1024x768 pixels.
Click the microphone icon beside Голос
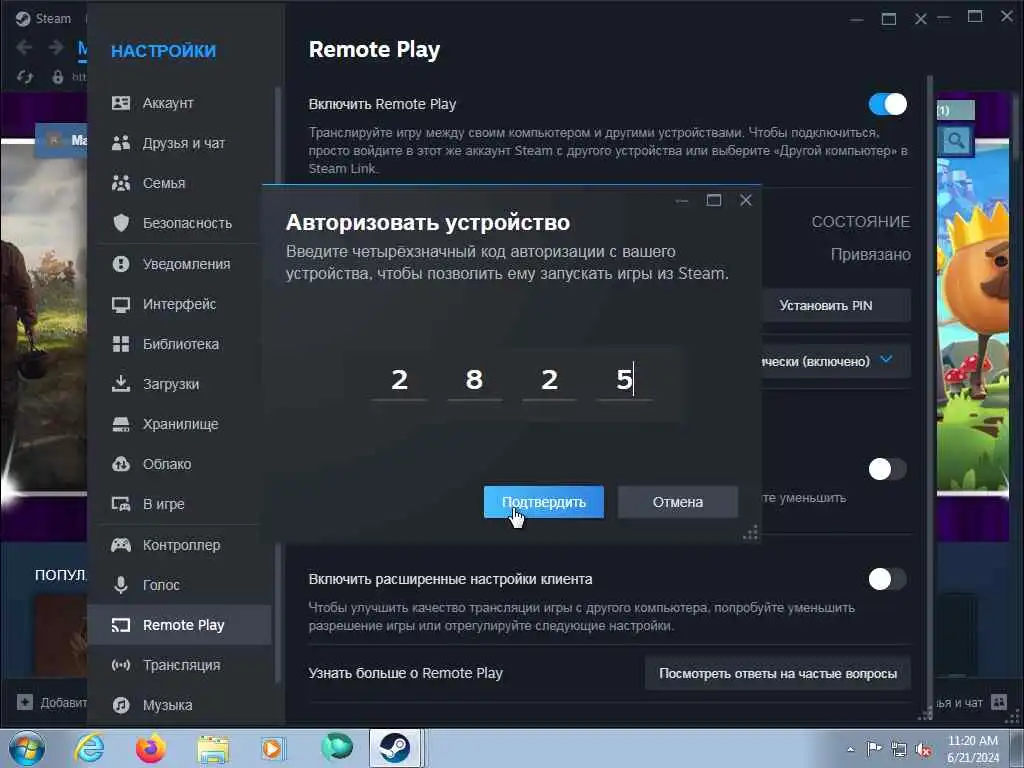pos(121,584)
